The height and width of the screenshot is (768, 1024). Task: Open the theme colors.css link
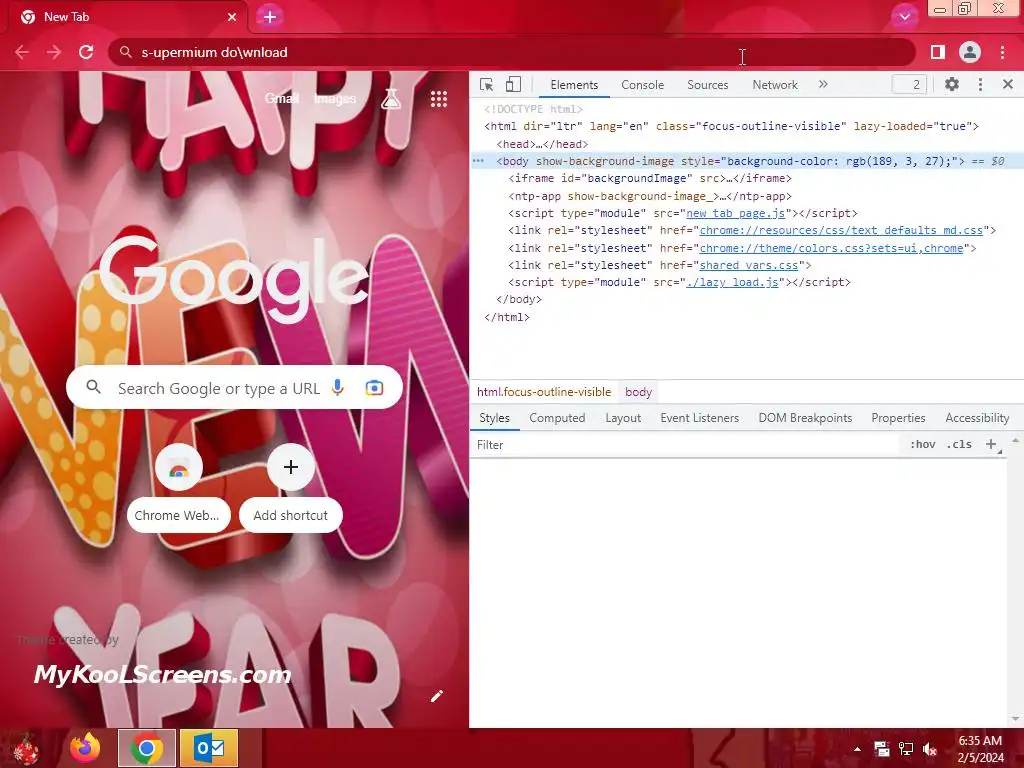coord(831,248)
